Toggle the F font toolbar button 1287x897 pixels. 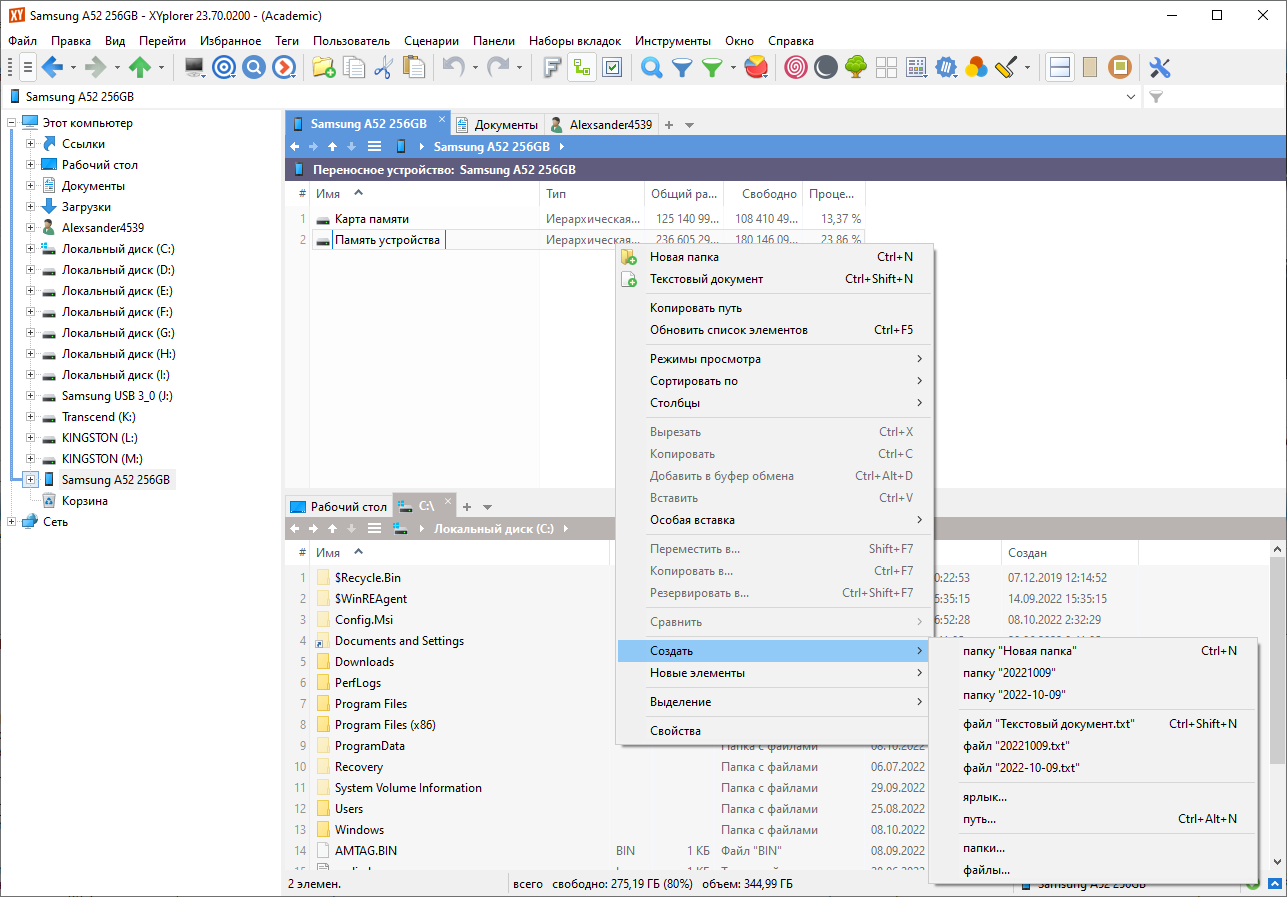click(x=552, y=67)
